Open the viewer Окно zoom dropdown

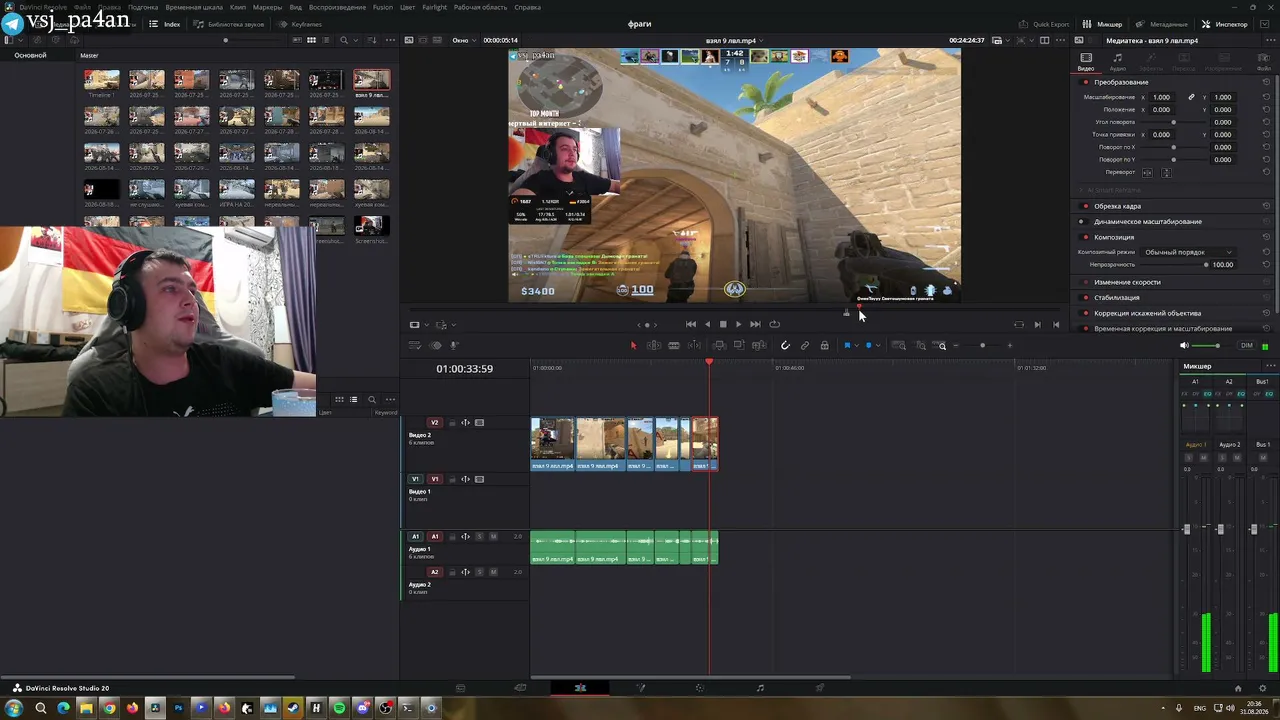(x=464, y=41)
